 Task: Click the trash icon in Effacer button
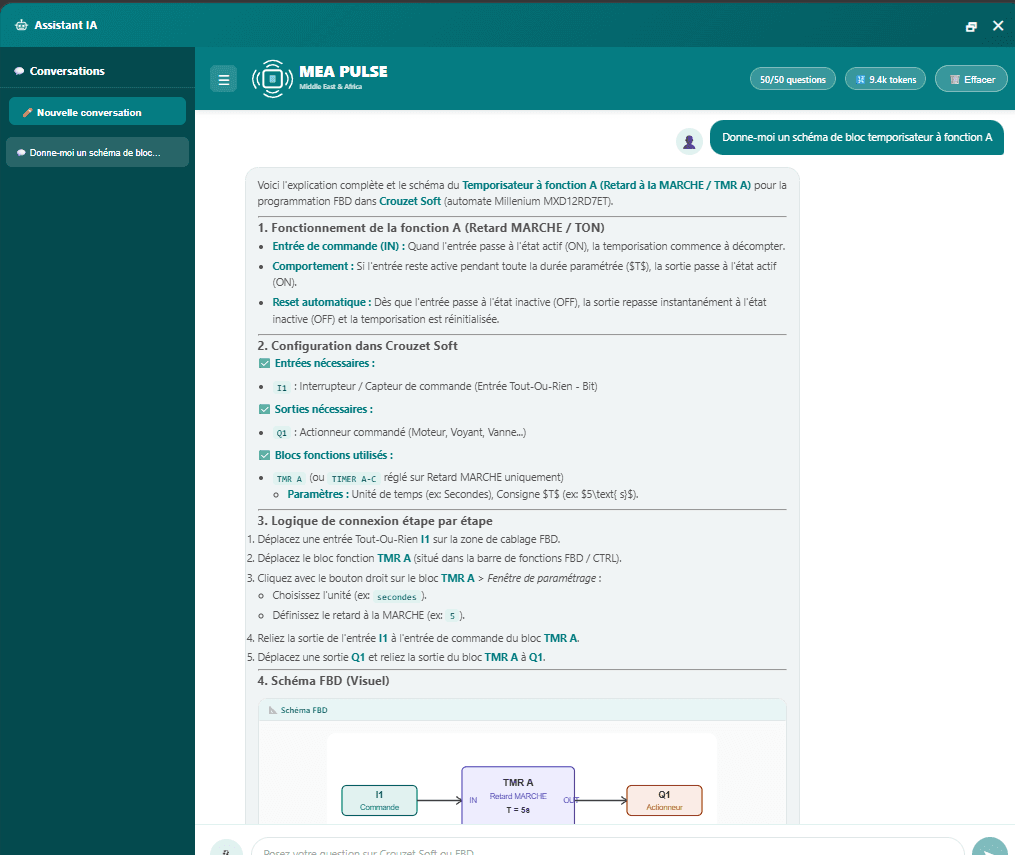(x=954, y=80)
